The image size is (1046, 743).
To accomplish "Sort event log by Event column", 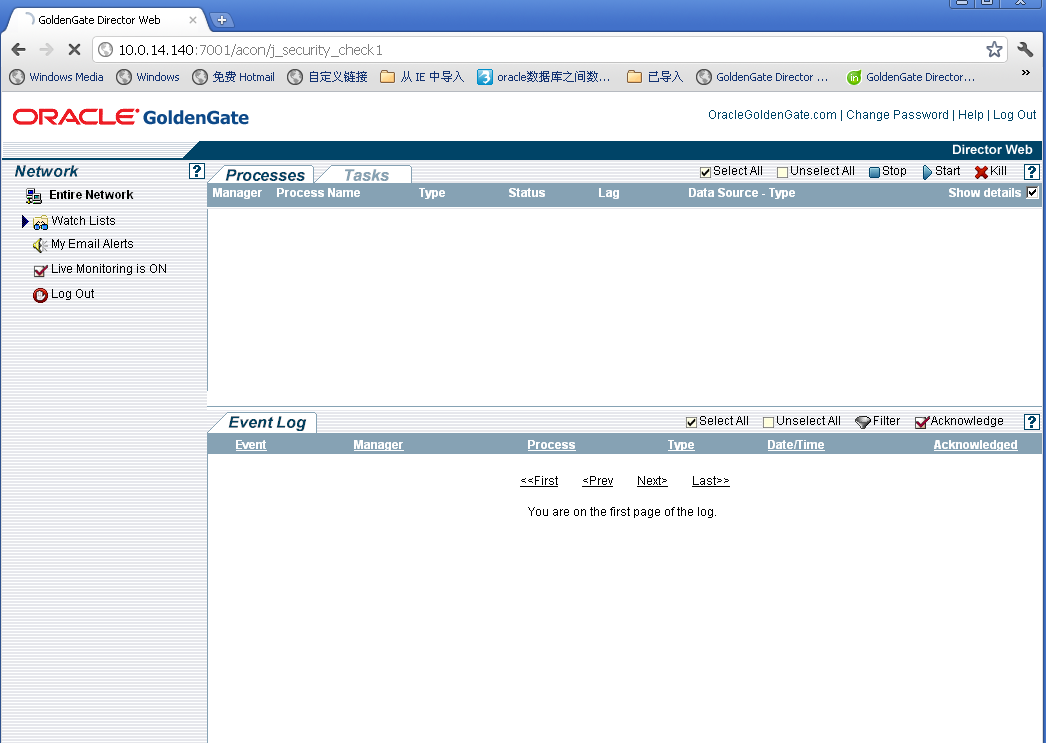I will tap(251, 445).
